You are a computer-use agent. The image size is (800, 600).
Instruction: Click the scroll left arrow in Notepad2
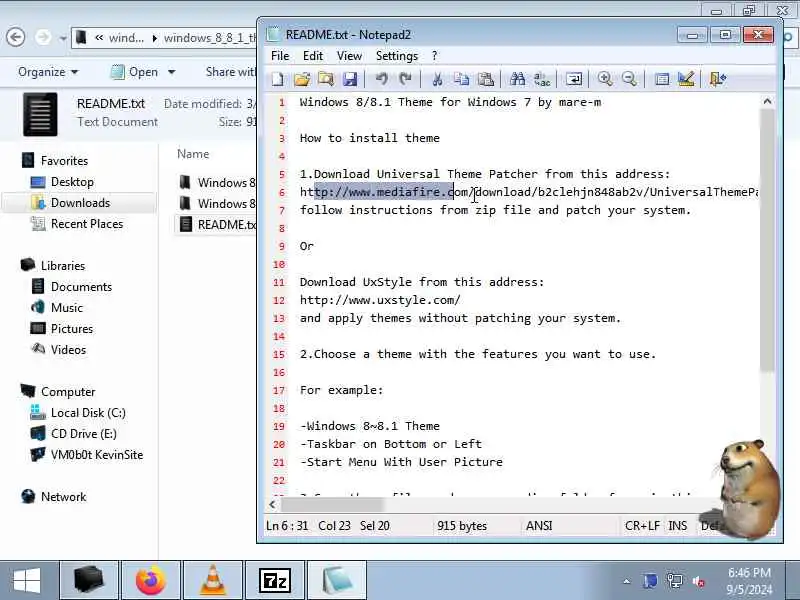tap(272, 505)
